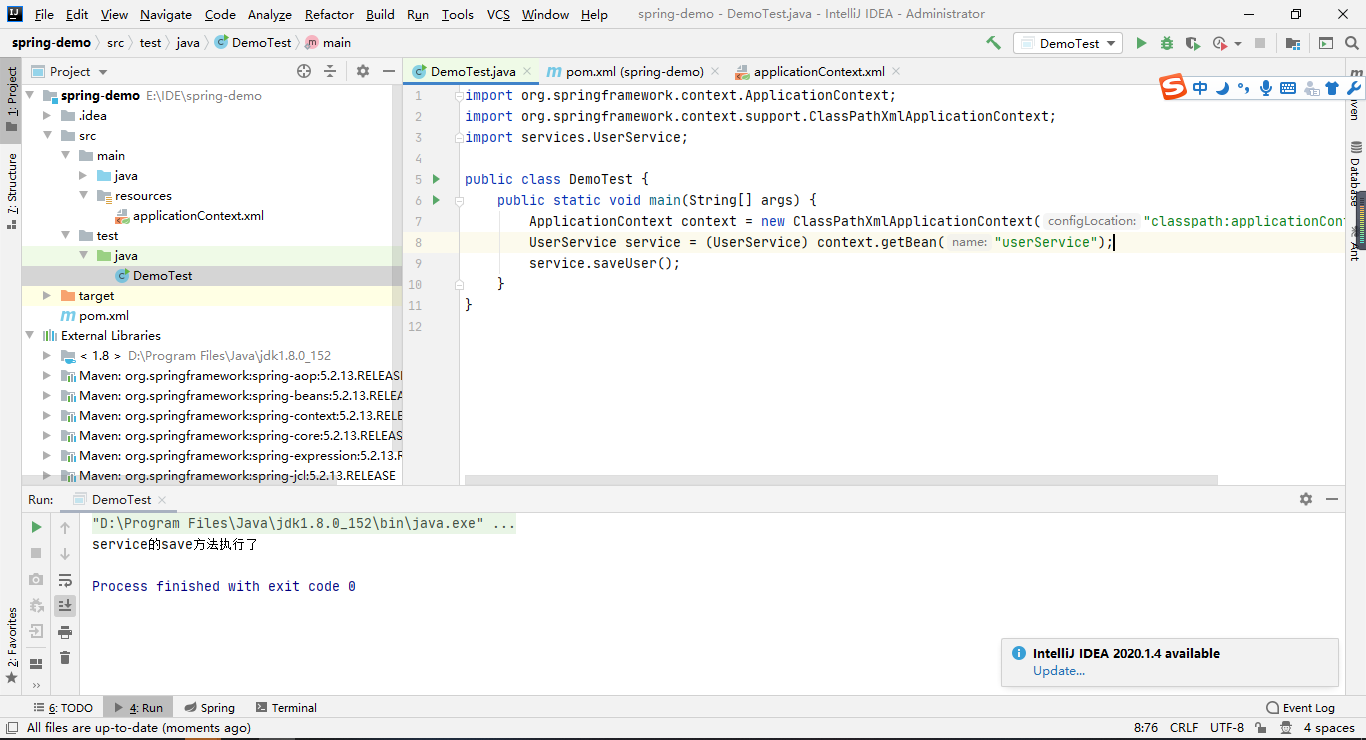Toggle tool window bars with bottom-left corner icon
This screenshot has width=1366, height=740.
11,728
